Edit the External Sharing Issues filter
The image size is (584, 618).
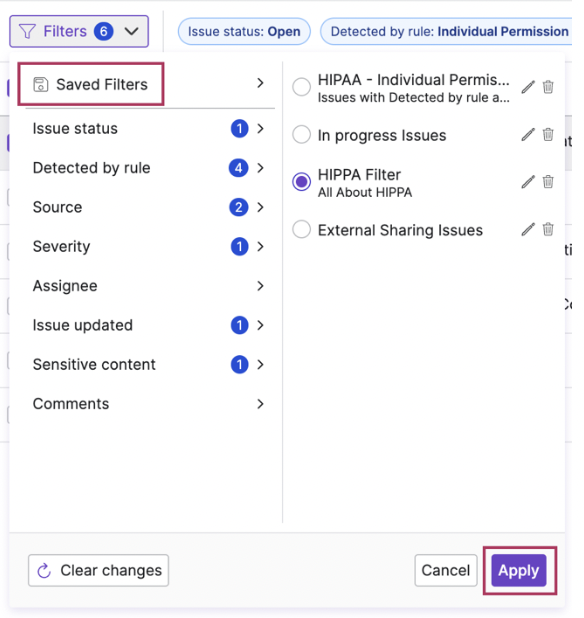(528, 229)
